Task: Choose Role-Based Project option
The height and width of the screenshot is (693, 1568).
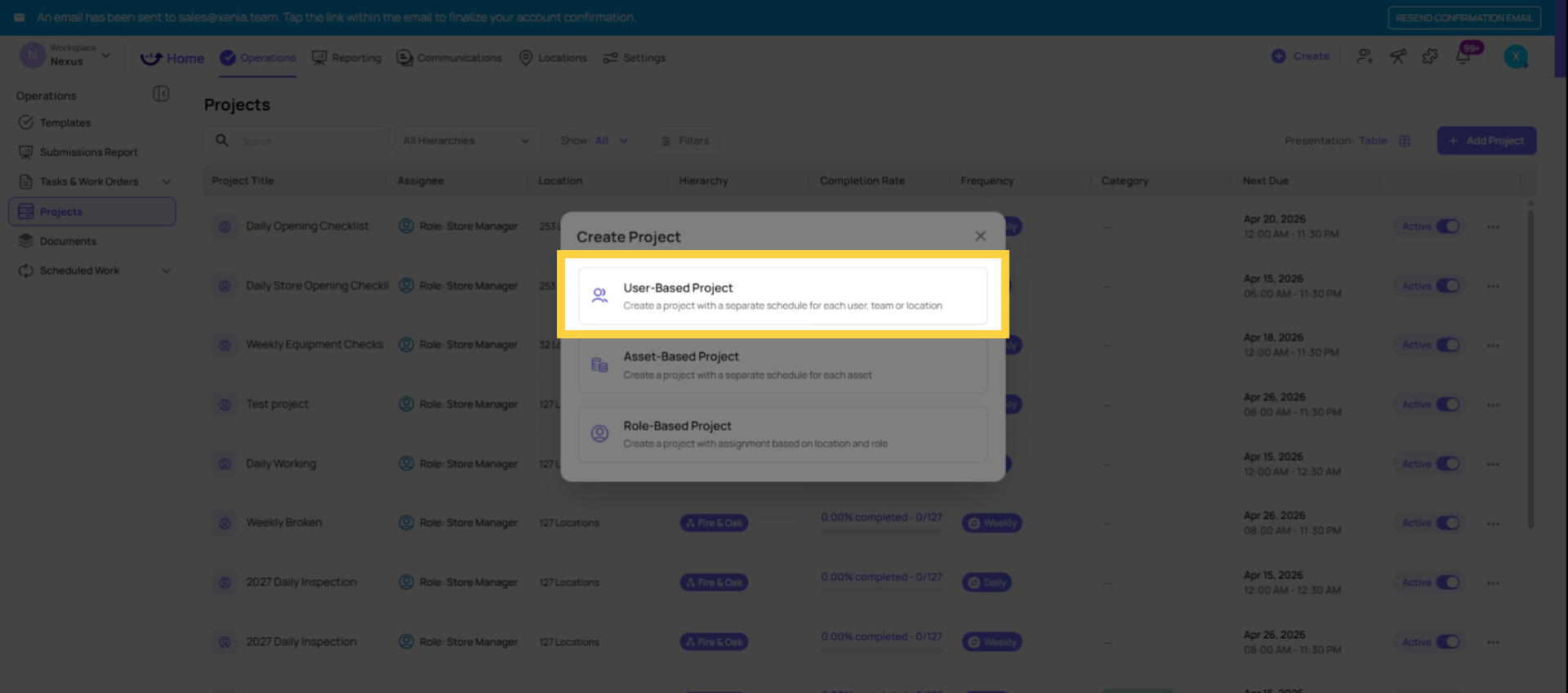Action: (782, 434)
